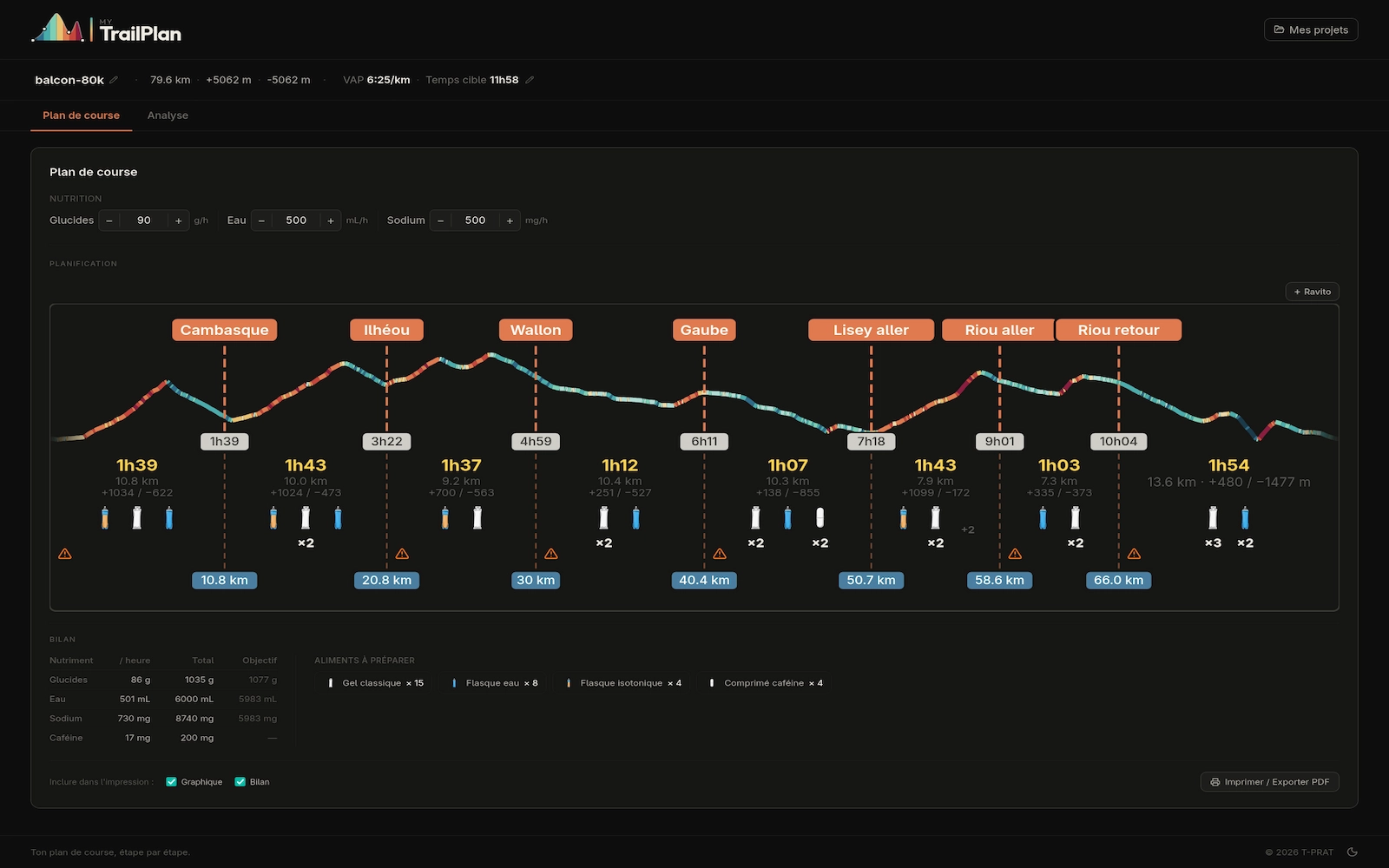Click warning triangle near Gaube line
This screenshot has height=868, width=1389.
point(720,554)
